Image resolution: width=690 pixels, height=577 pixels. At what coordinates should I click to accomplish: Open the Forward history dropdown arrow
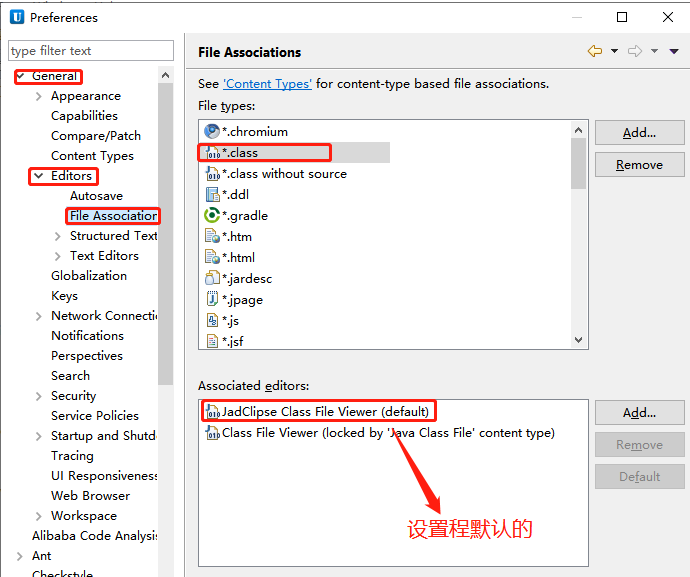point(654,51)
